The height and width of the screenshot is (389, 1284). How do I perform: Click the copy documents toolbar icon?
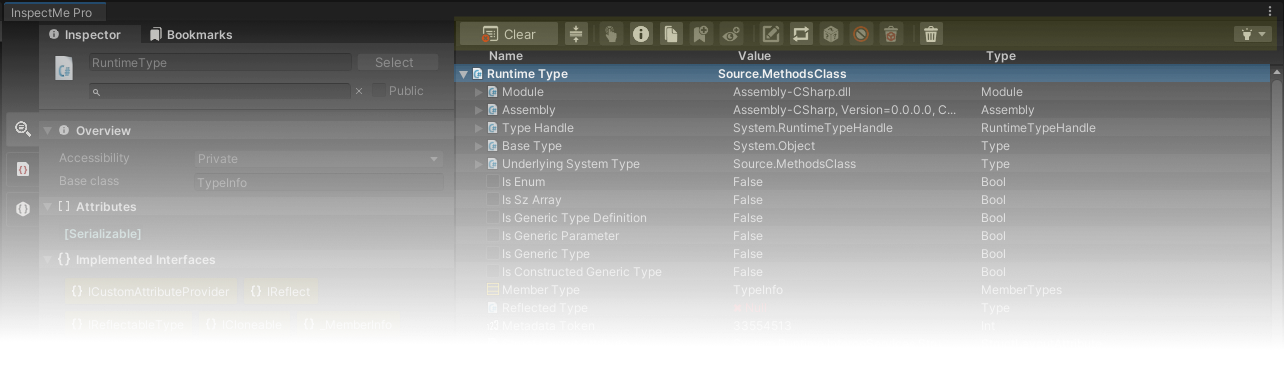pyautogui.click(x=671, y=34)
